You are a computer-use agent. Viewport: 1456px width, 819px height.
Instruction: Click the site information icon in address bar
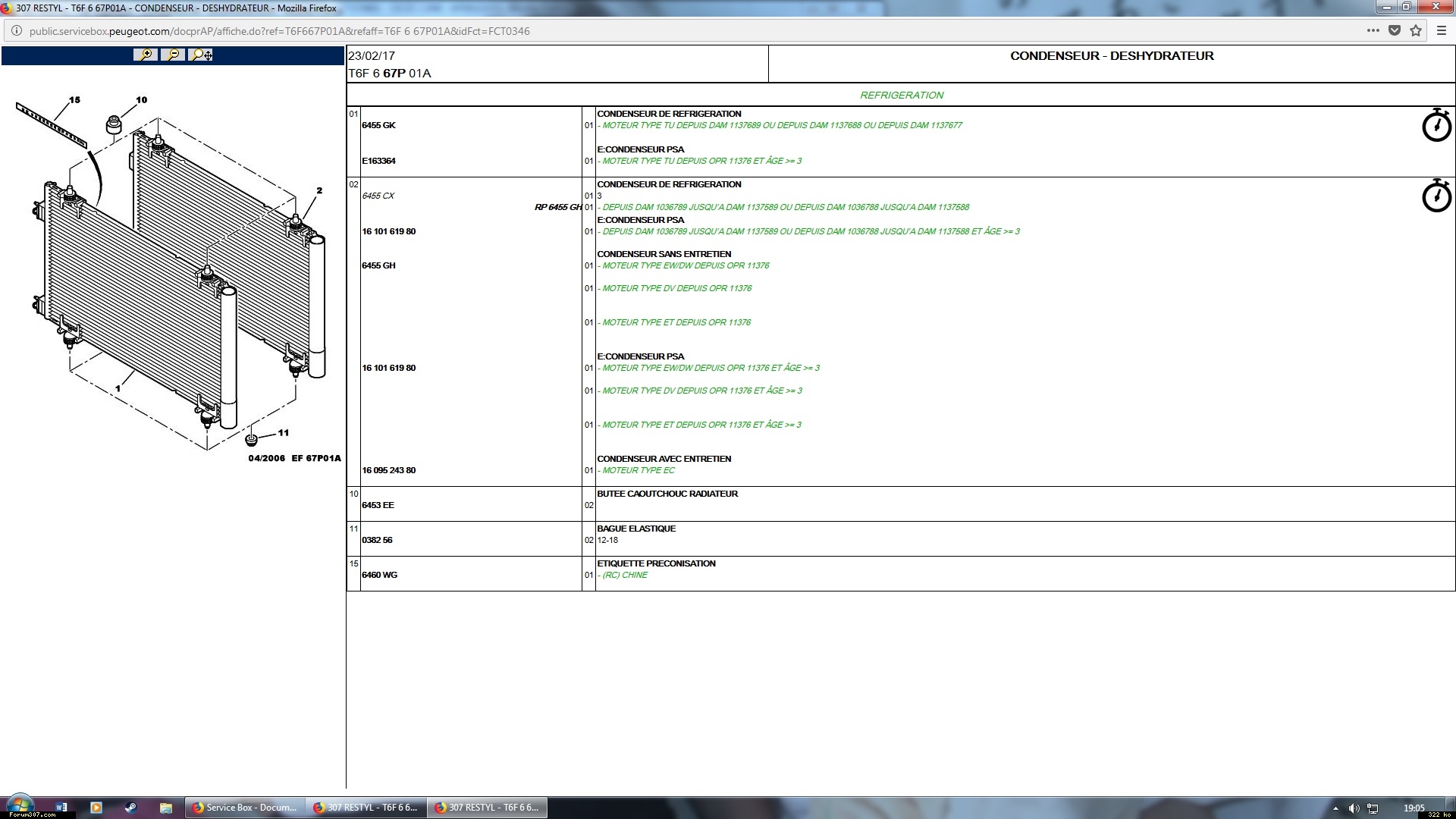point(17,31)
